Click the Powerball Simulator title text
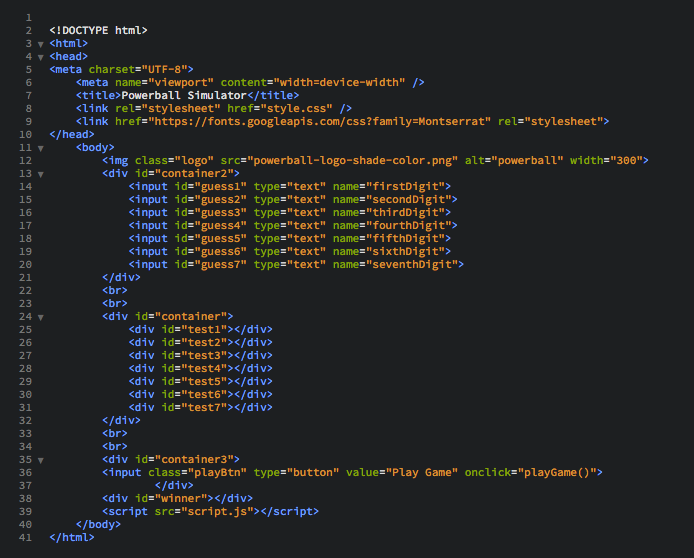The height and width of the screenshot is (558, 694). [x=184, y=96]
